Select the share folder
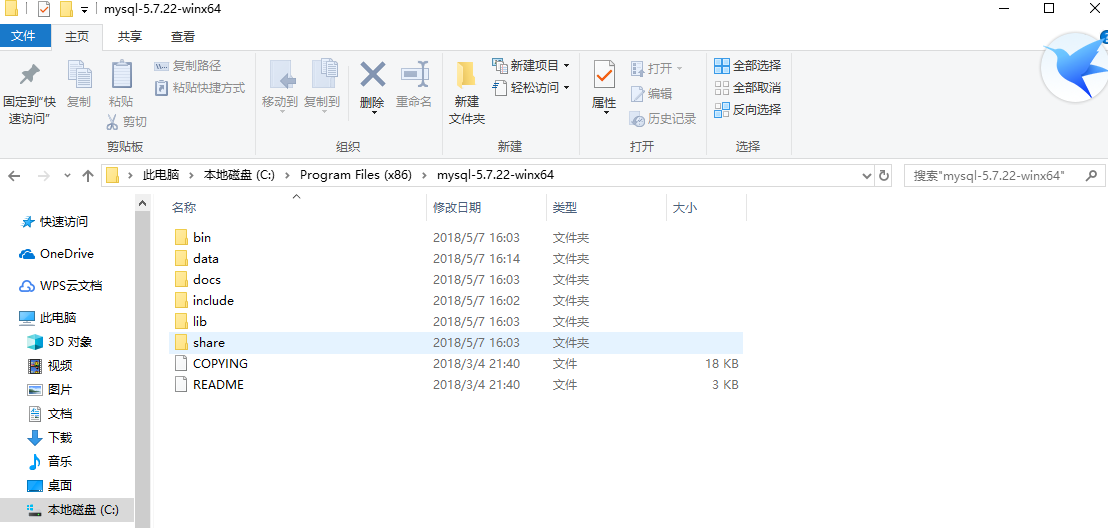This screenshot has height=528, width=1108. point(456,343)
